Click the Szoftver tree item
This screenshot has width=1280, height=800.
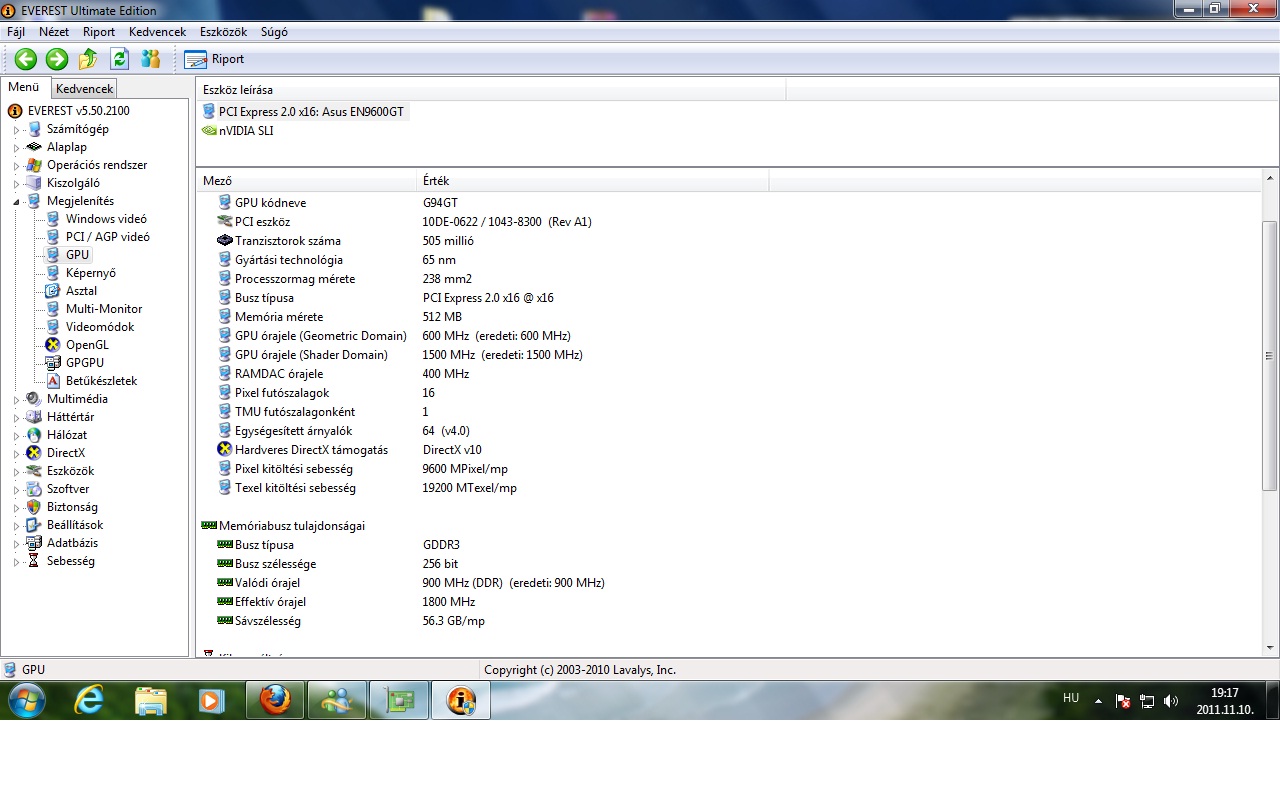coord(68,489)
